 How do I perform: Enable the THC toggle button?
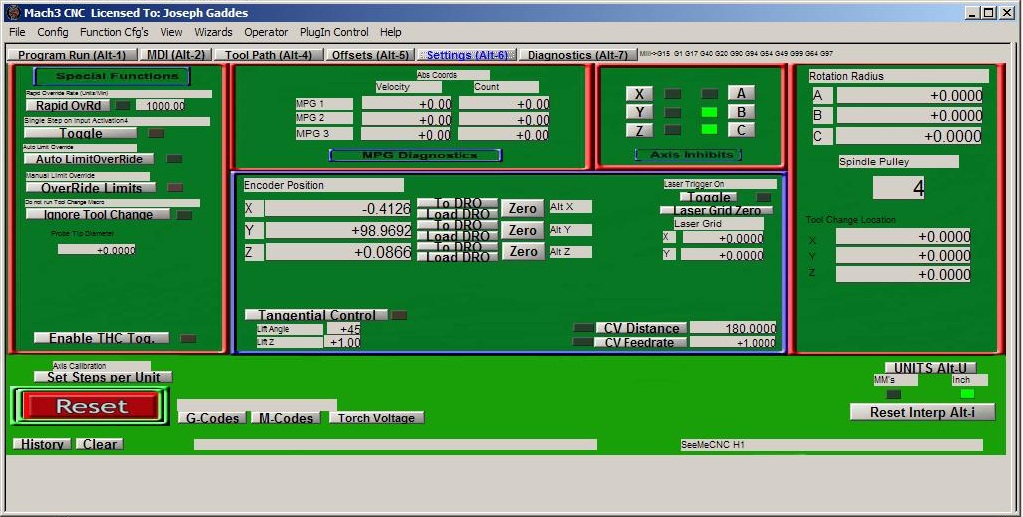tap(101, 338)
